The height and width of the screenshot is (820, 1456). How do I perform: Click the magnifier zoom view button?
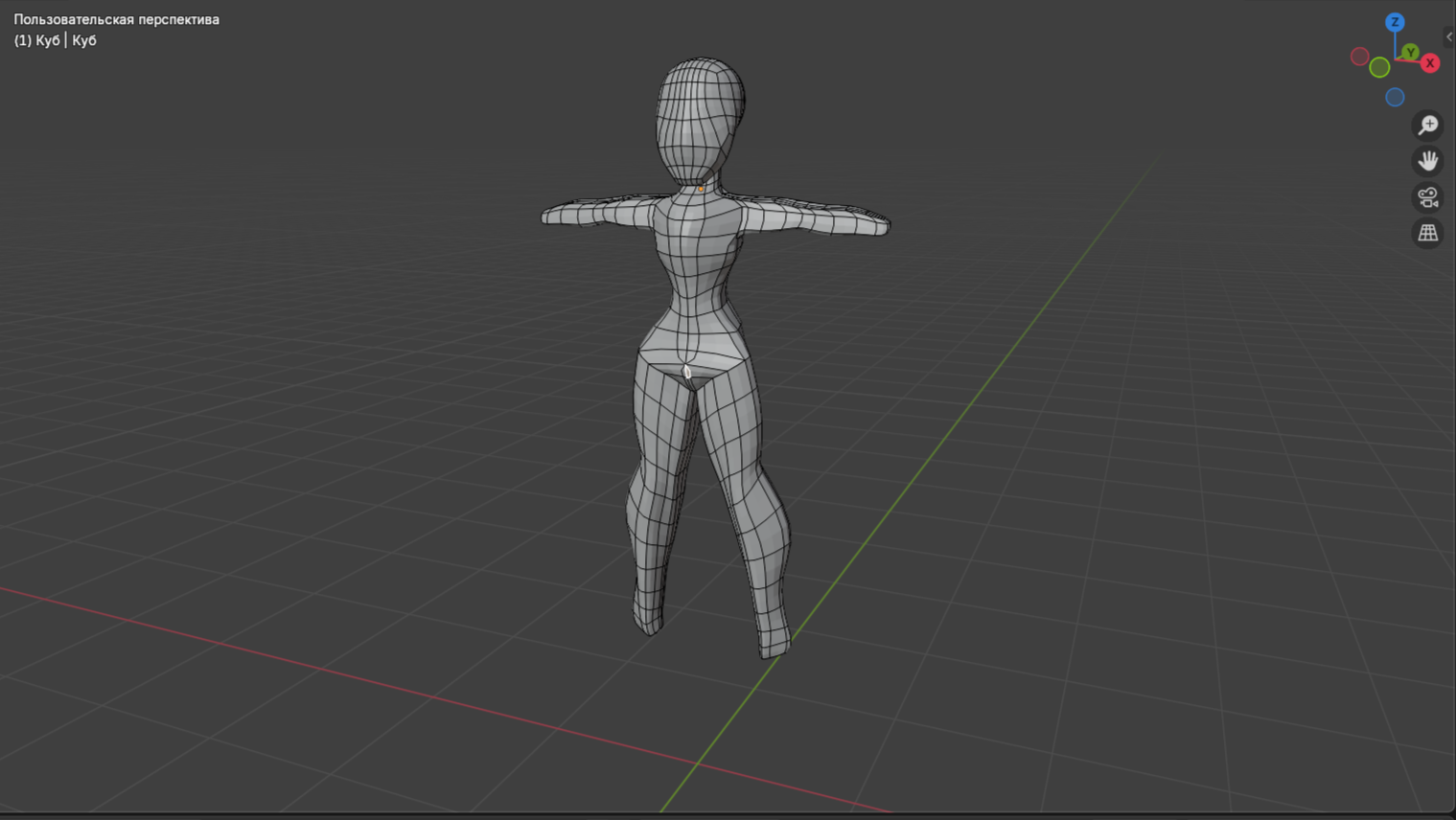pyautogui.click(x=1427, y=125)
